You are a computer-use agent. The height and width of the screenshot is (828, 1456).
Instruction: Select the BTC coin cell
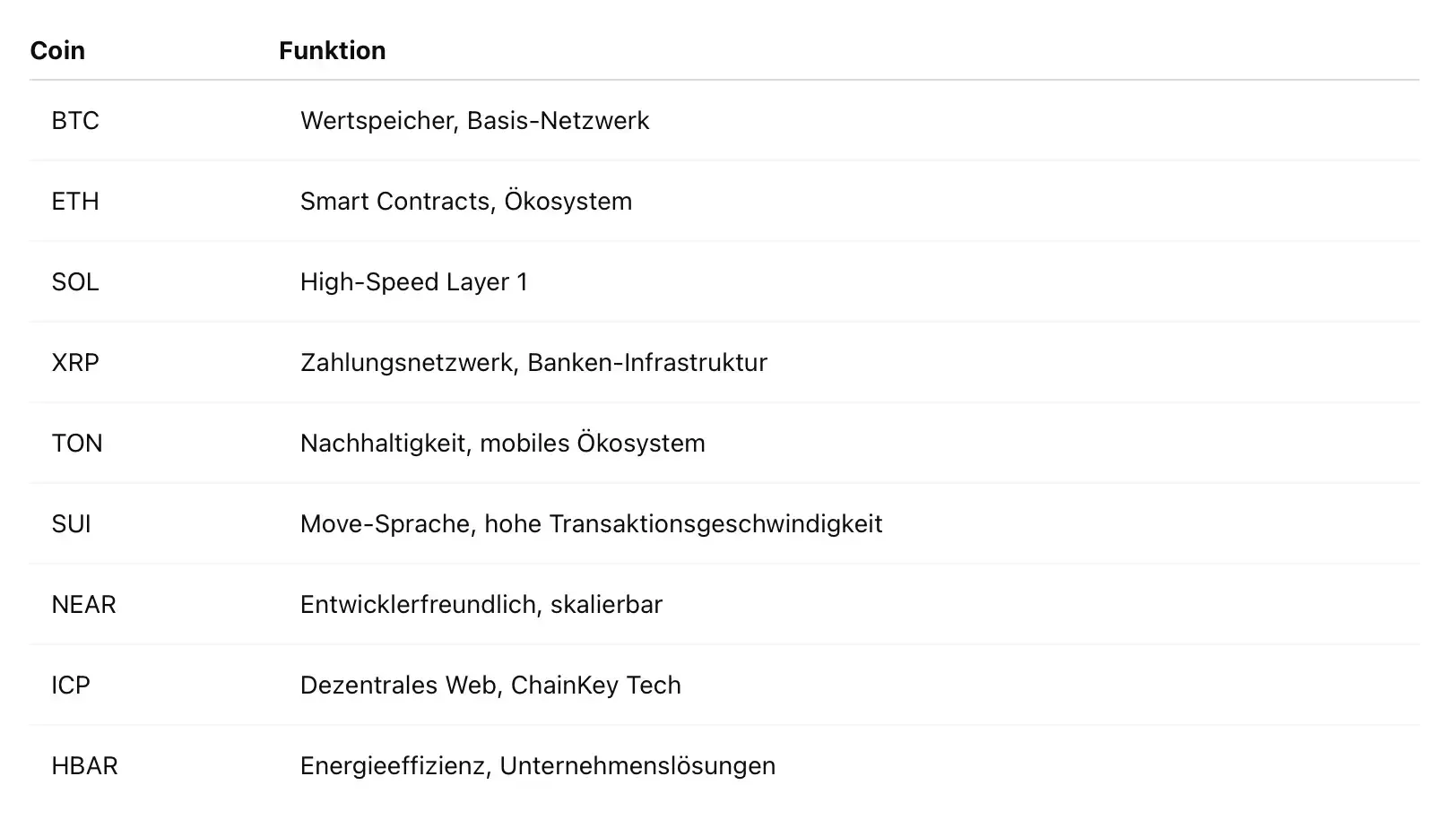pos(75,120)
